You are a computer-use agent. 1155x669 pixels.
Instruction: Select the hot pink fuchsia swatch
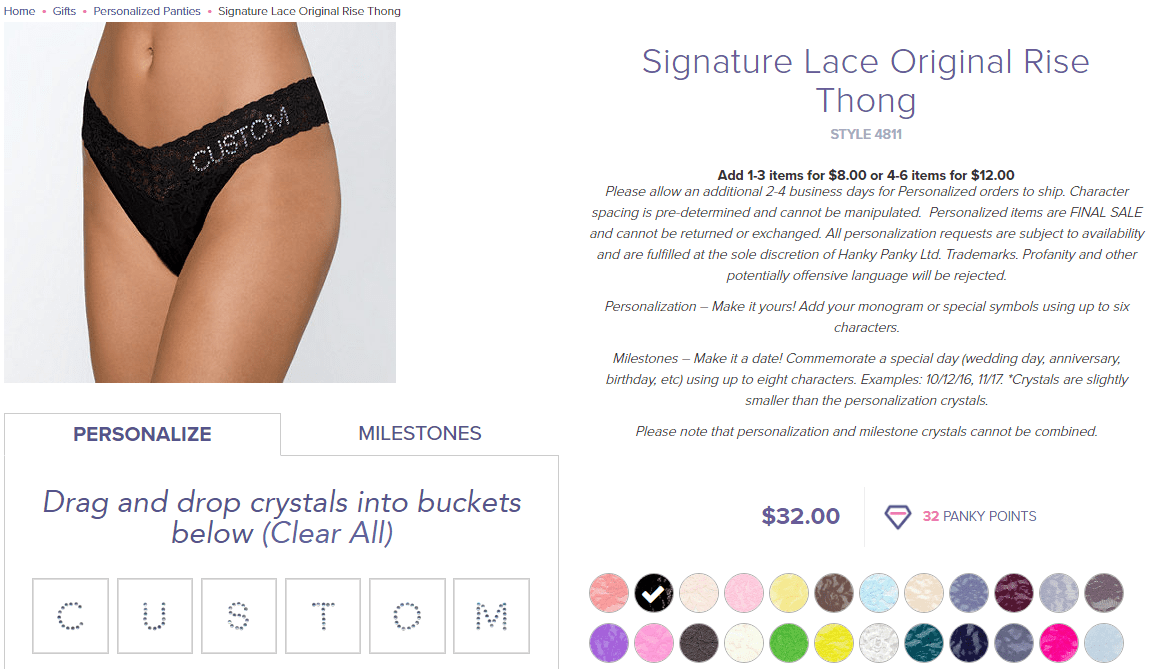coord(1059,642)
